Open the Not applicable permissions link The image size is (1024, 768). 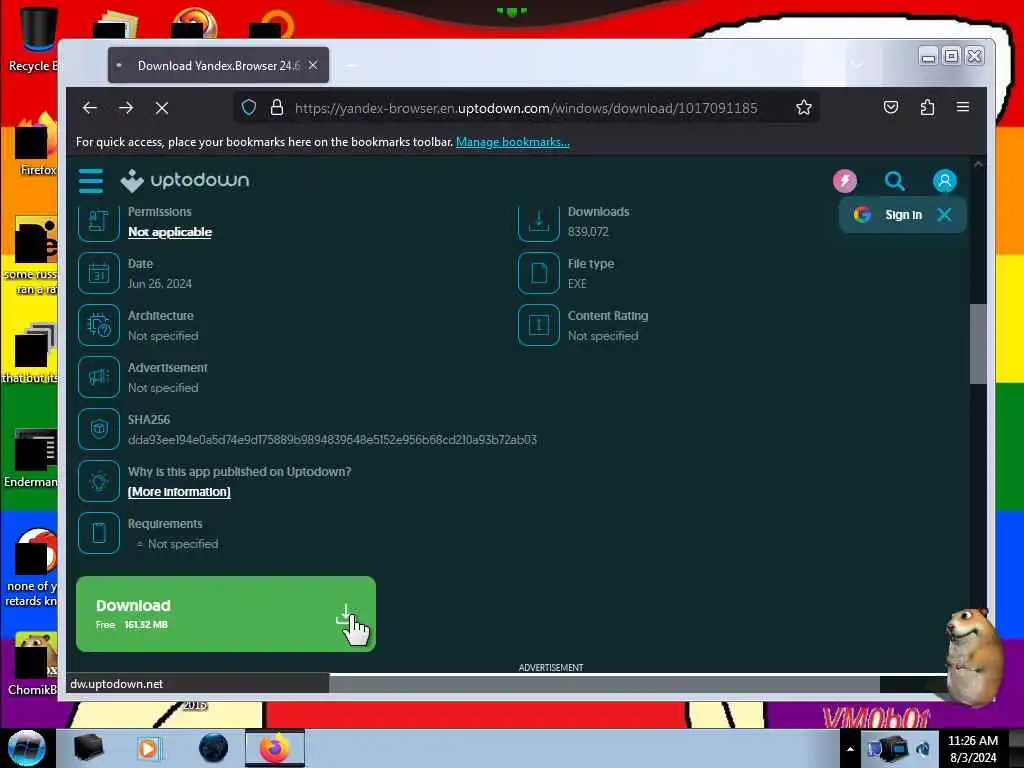(170, 232)
